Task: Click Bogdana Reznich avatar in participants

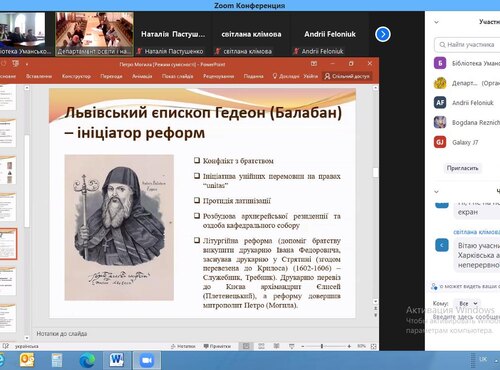Action: pos(440,122)
